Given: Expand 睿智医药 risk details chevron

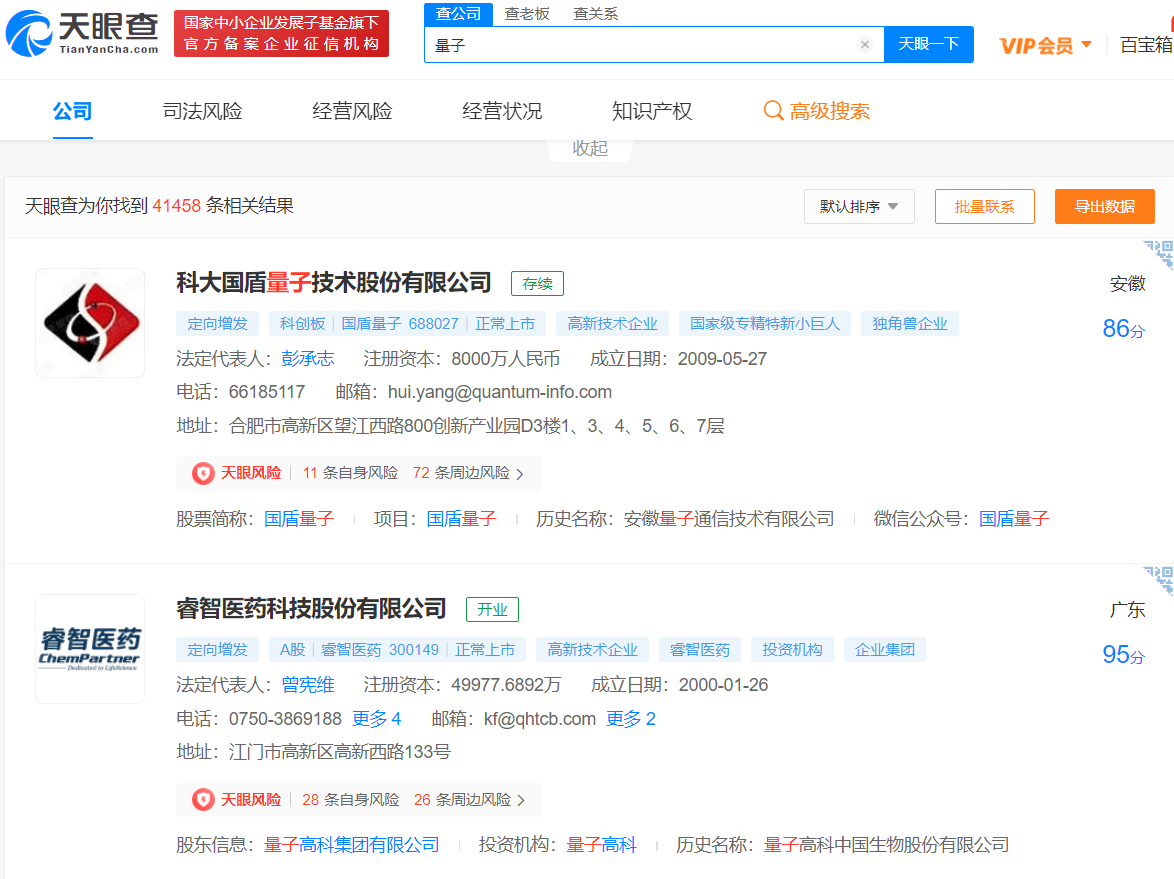Looking at the screenshot, I should point(521,800).
